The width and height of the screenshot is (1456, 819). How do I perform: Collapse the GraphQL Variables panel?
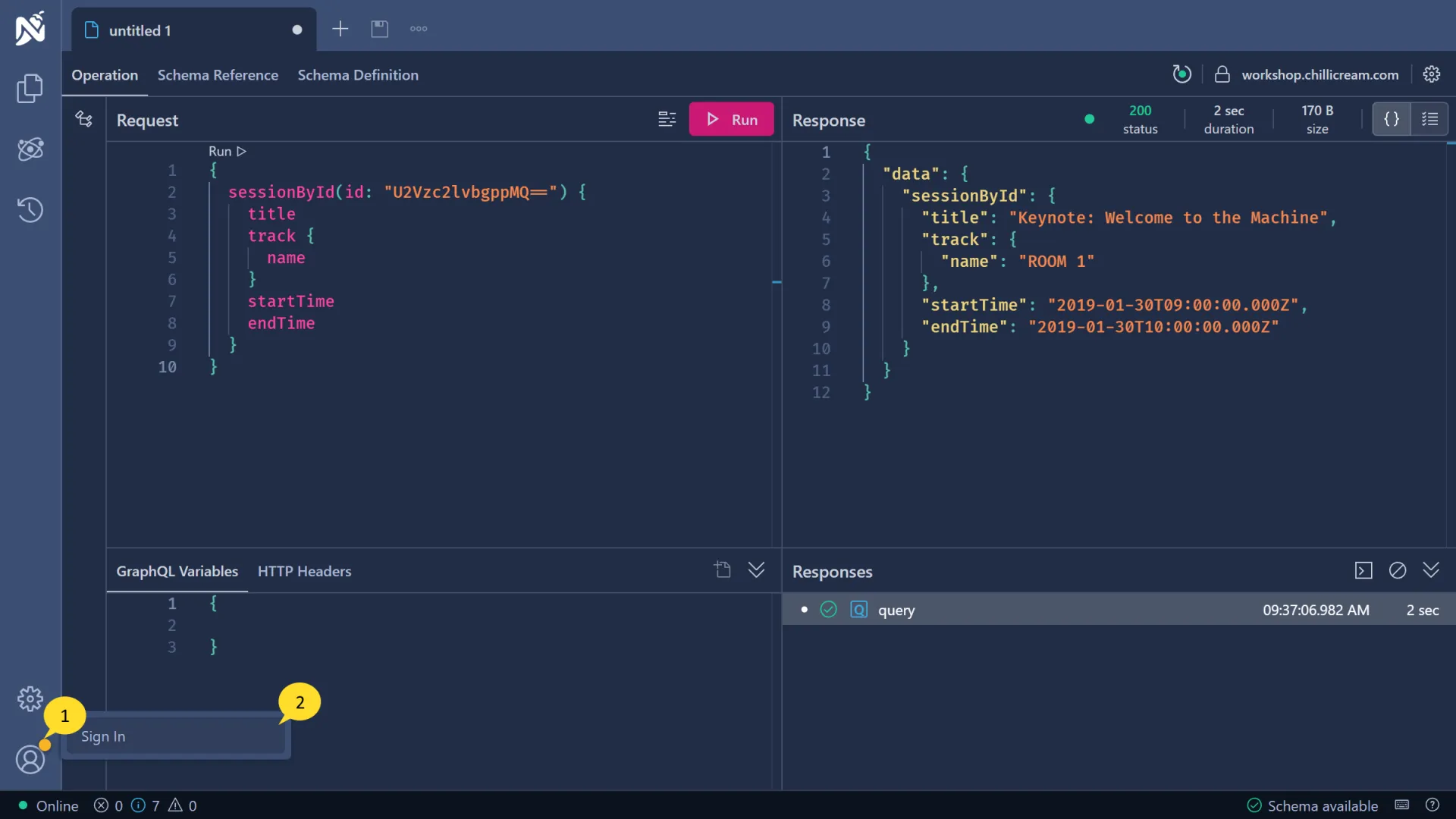click(x=756, y=570)
